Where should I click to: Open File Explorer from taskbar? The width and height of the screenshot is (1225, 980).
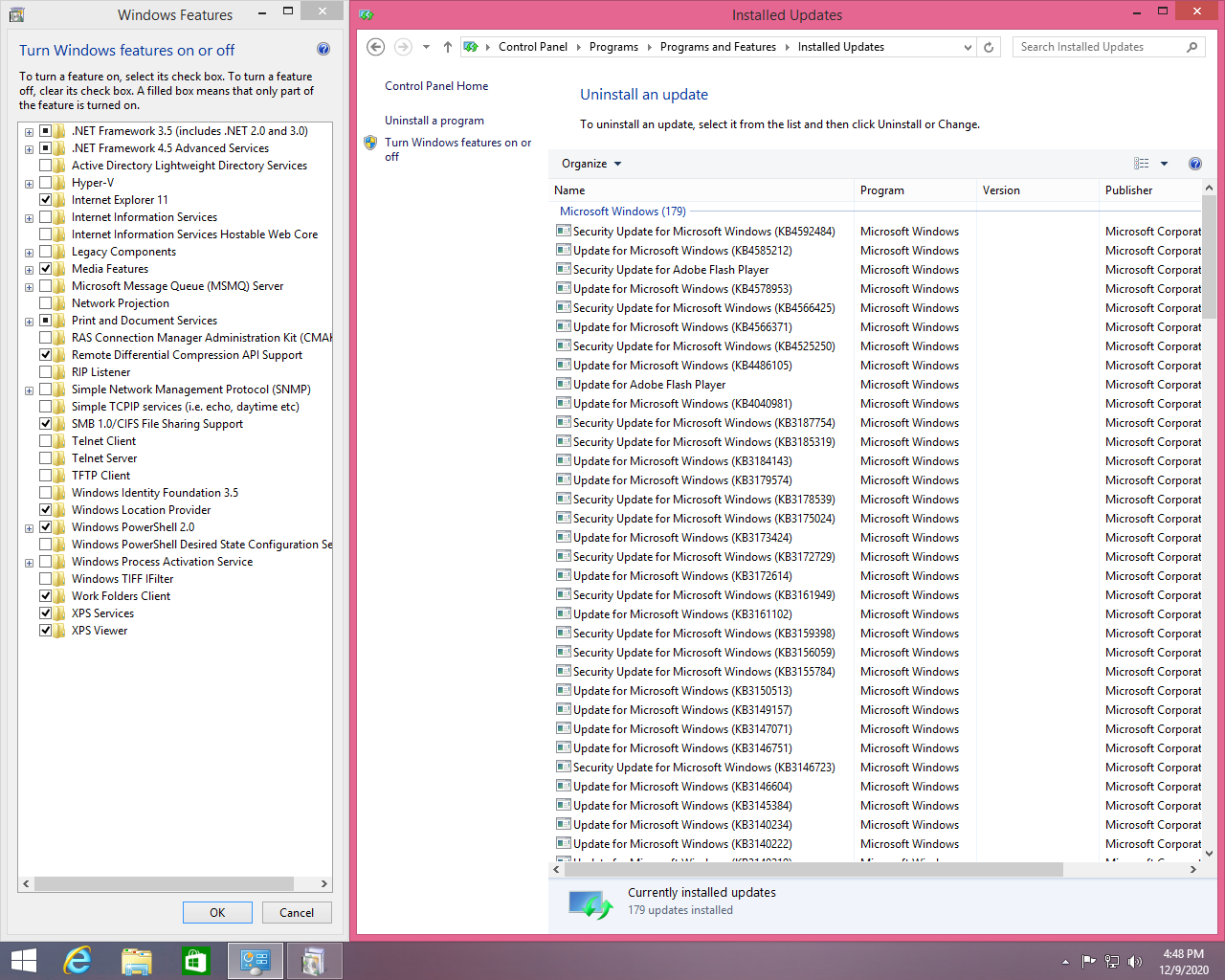tap(137, 961)
